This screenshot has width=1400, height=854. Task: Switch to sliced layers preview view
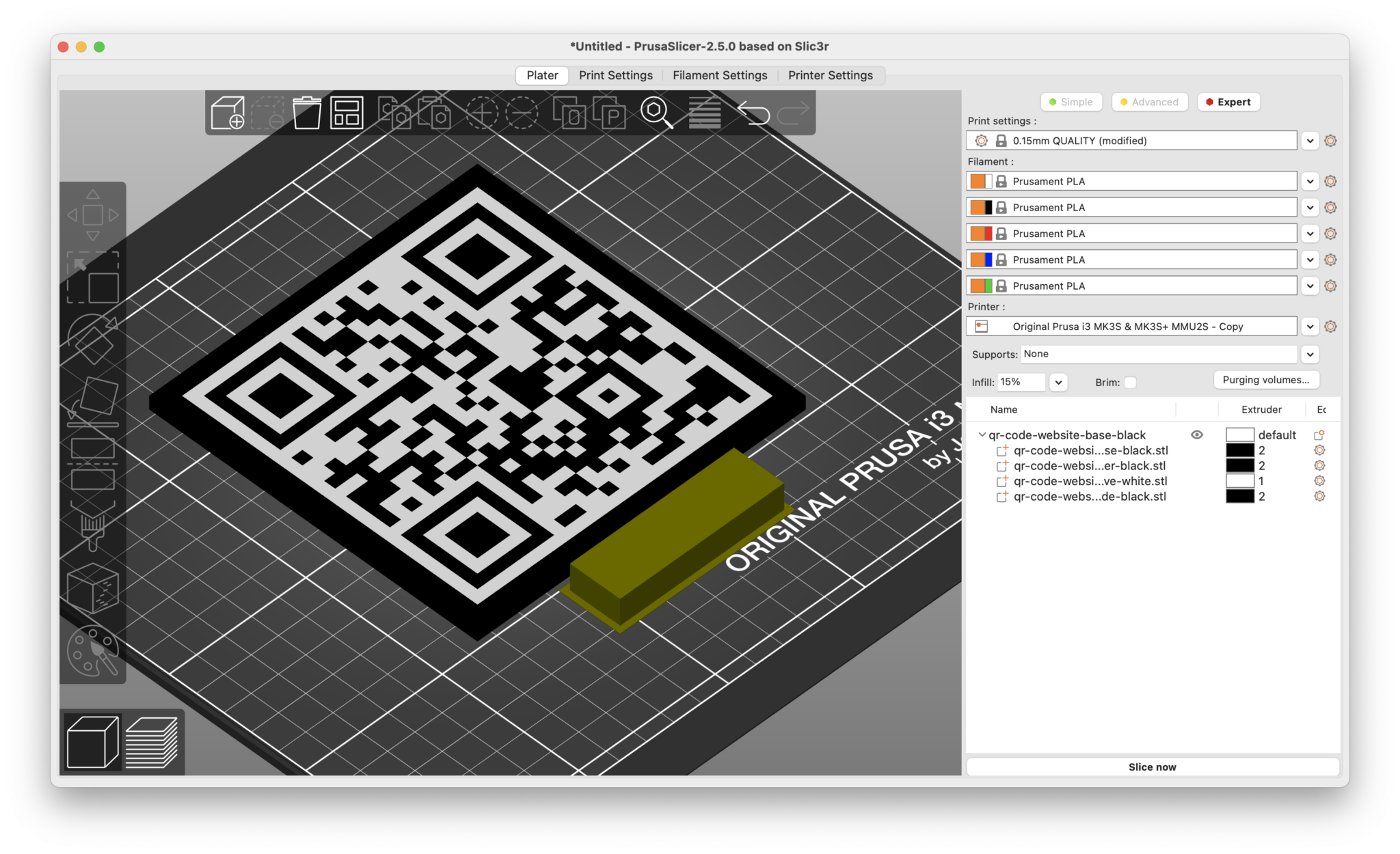tap(152, 743)
